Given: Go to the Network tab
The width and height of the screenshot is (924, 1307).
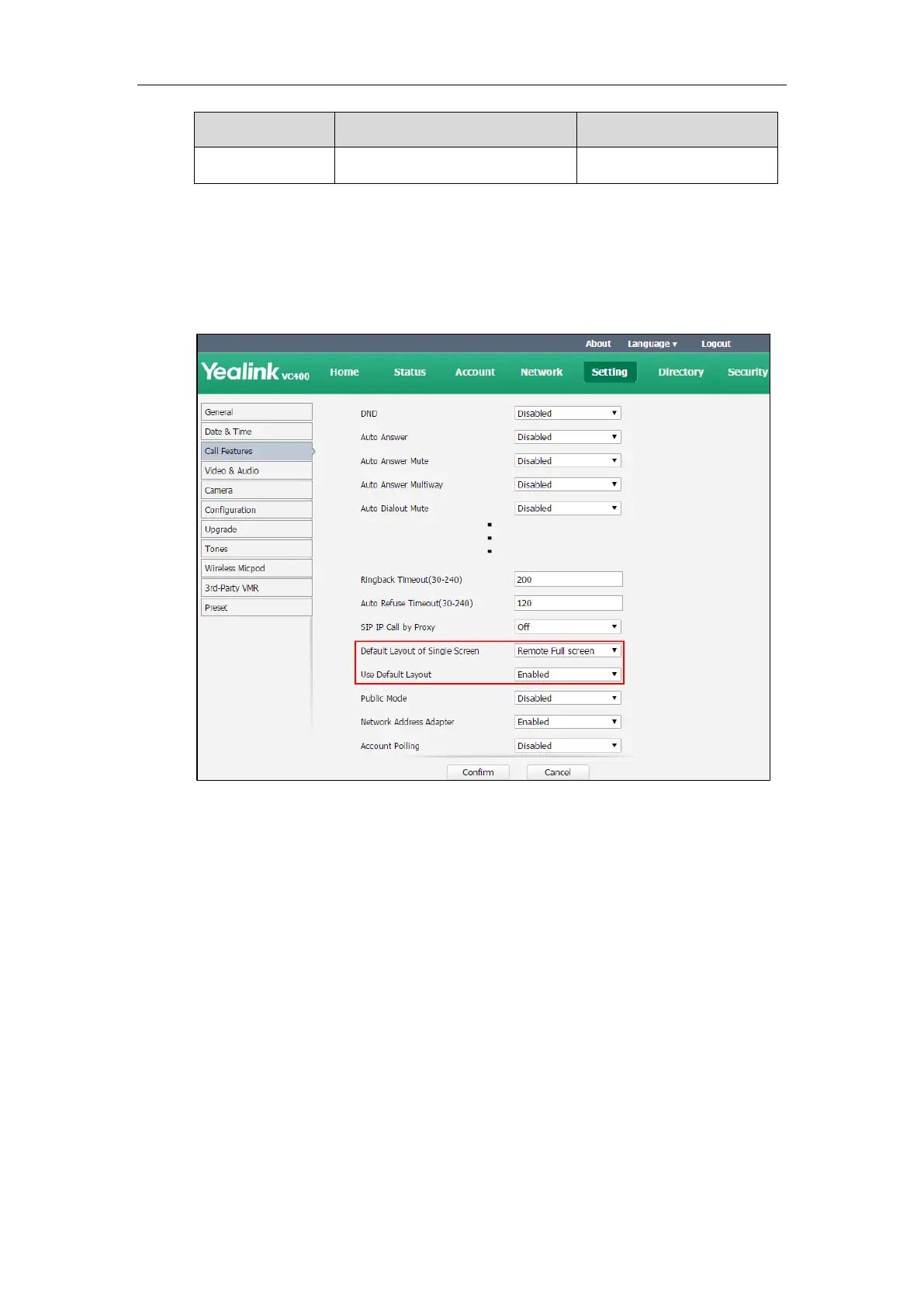Looking at the screenshot, I should (x=542, y=372).
